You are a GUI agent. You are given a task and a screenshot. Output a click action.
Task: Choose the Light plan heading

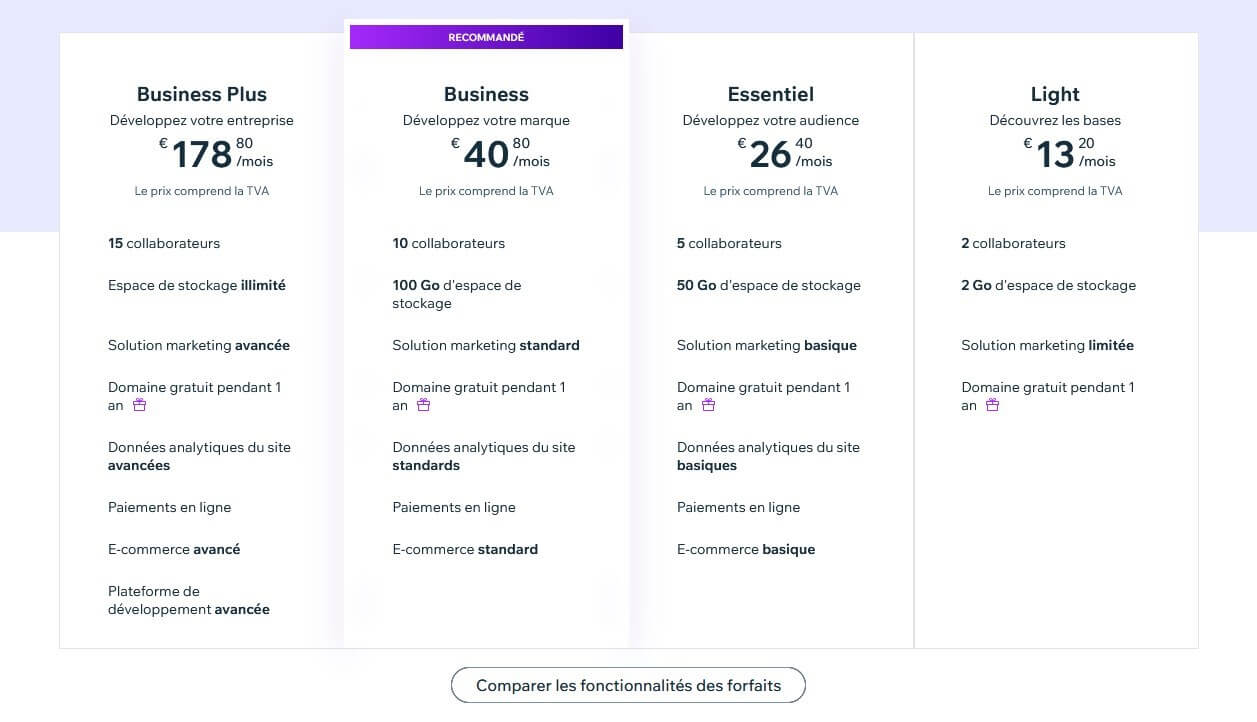tap(1055, 94)
